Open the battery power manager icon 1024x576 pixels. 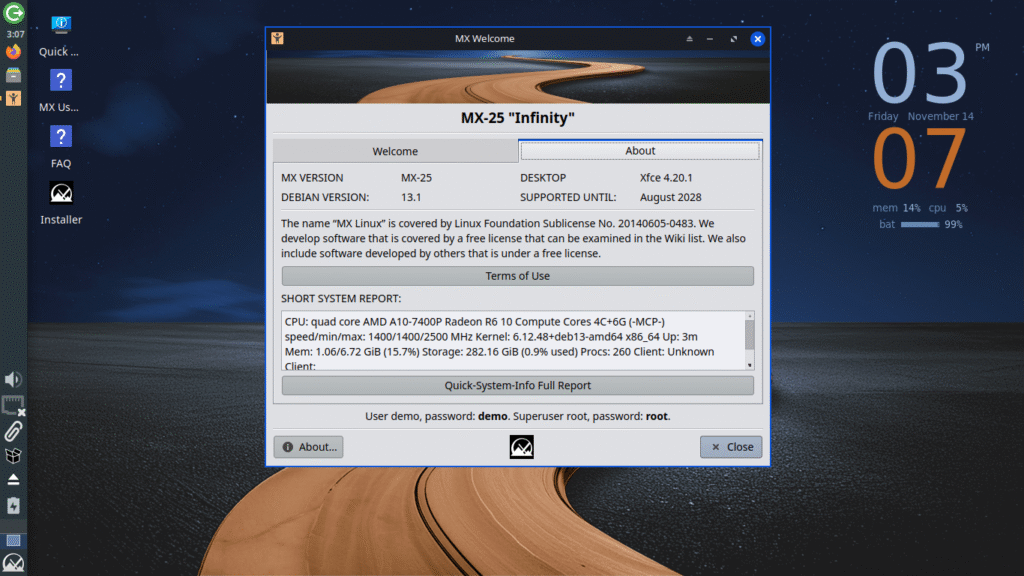click(13, 506)
